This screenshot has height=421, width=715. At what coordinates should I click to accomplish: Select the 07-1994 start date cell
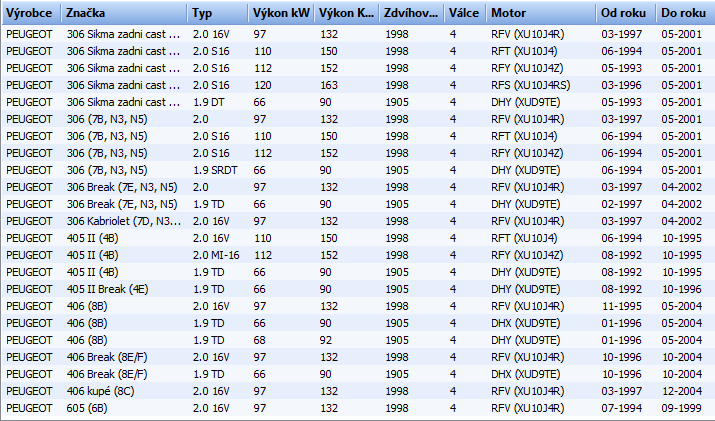622,408
